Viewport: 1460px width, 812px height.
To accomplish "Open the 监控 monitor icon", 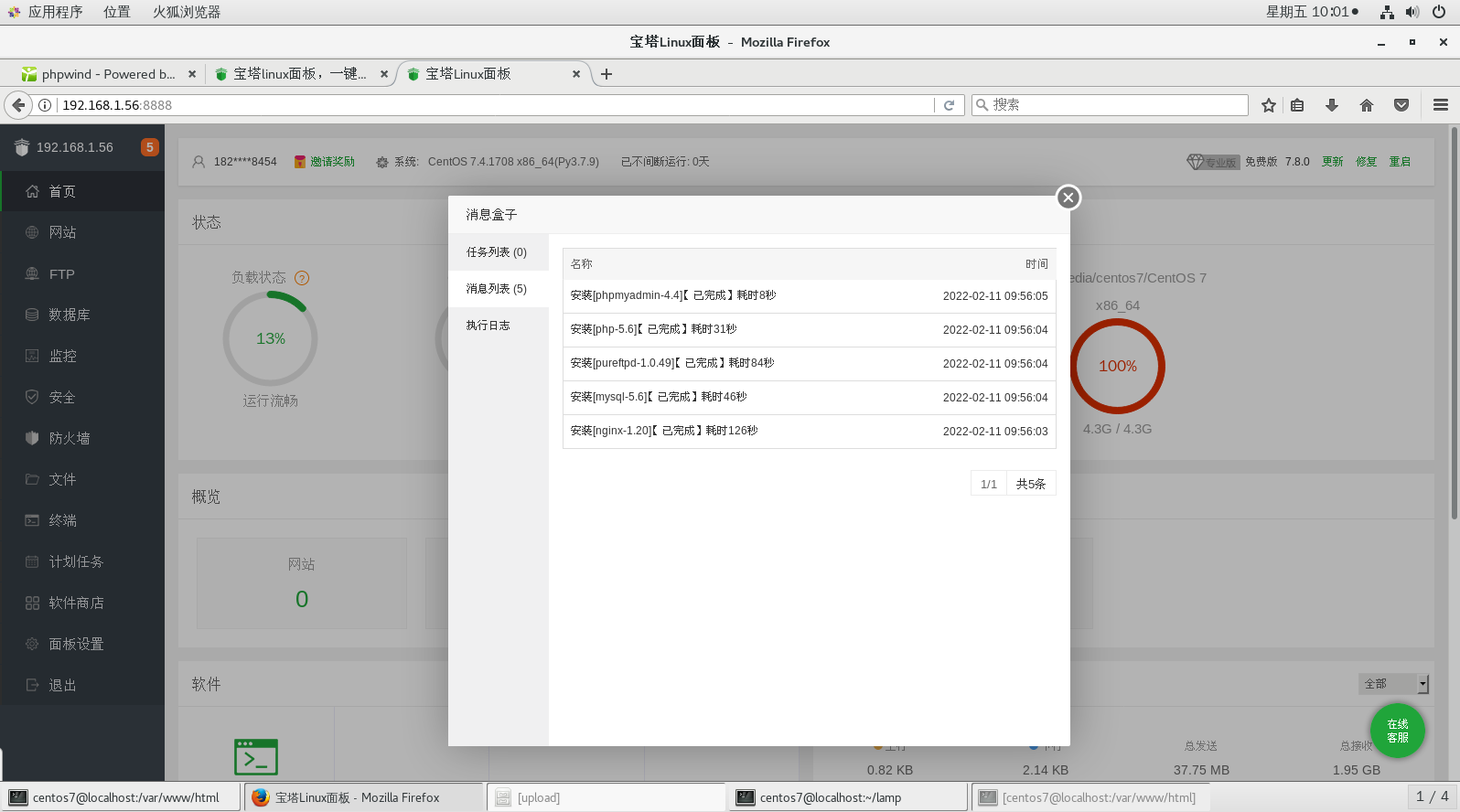I will [32, 356].
